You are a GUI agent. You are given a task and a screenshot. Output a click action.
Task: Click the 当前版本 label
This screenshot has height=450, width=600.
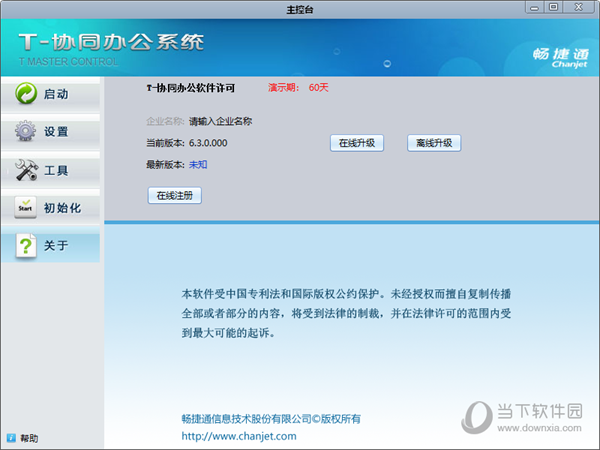click(x=165, y=143)
